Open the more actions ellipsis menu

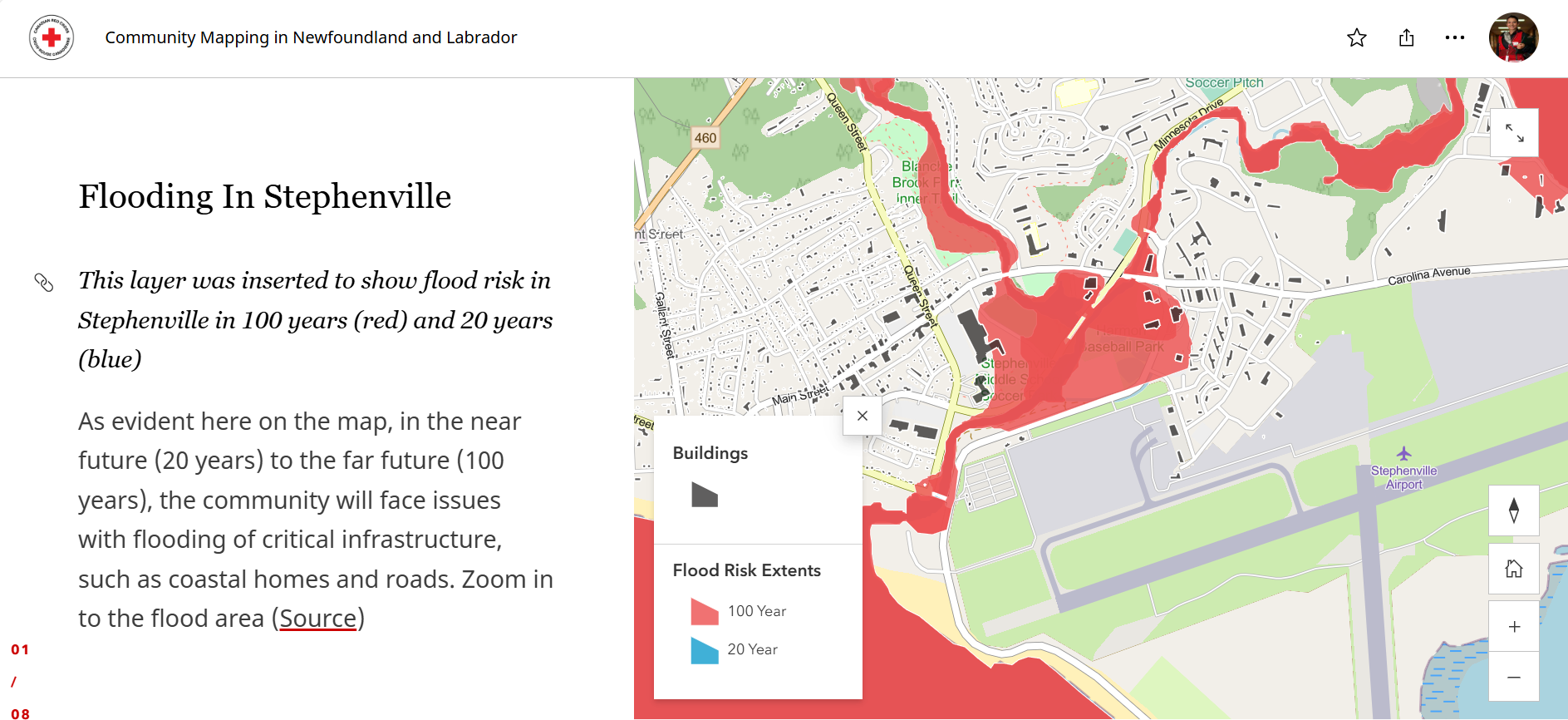point(1454,38)
